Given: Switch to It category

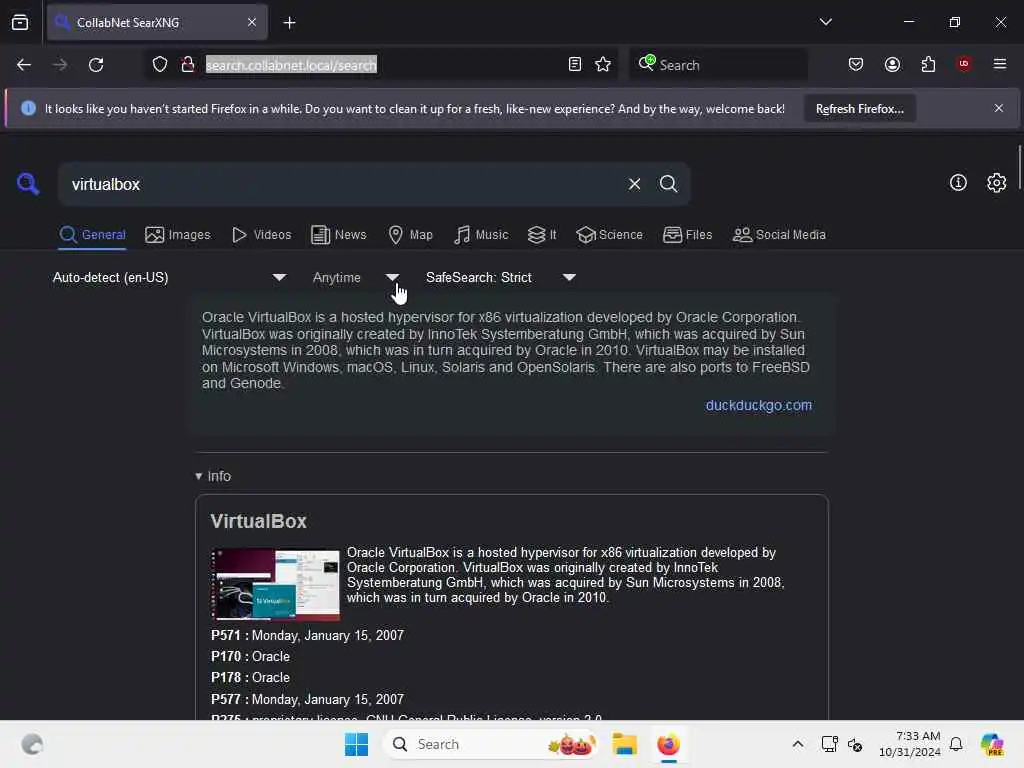Looking at the screenshot, I should (542, 234).
